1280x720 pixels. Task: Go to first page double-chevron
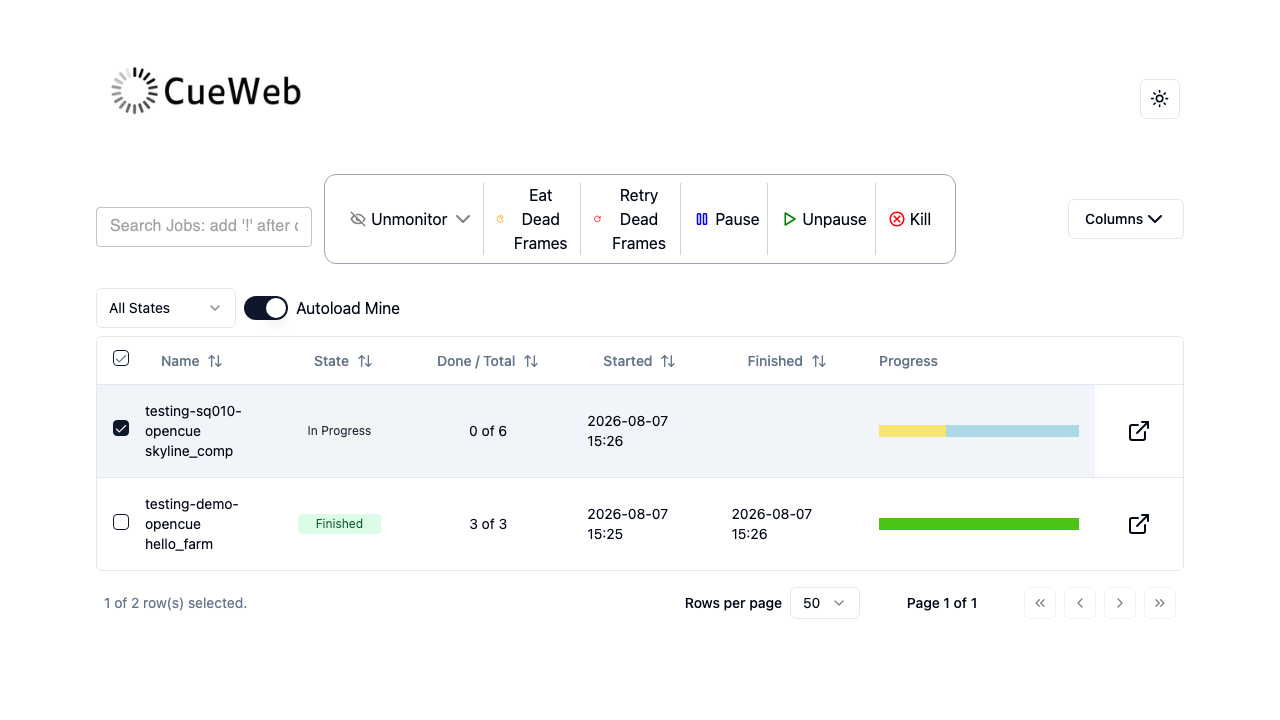[x=1040, y=603]
